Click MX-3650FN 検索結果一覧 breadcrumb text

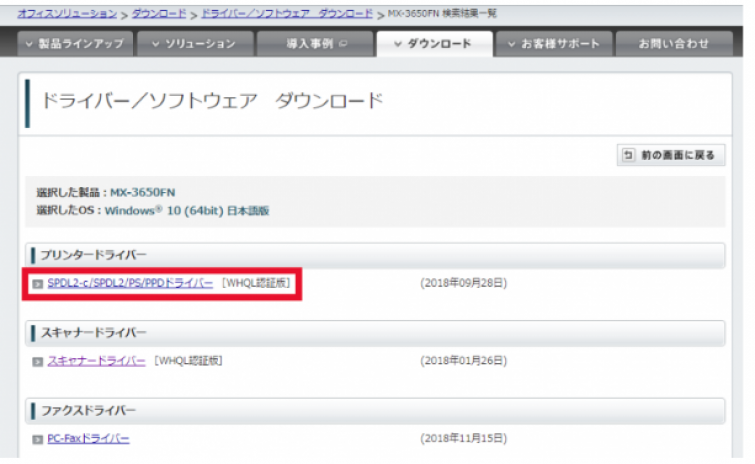(442, 13)
